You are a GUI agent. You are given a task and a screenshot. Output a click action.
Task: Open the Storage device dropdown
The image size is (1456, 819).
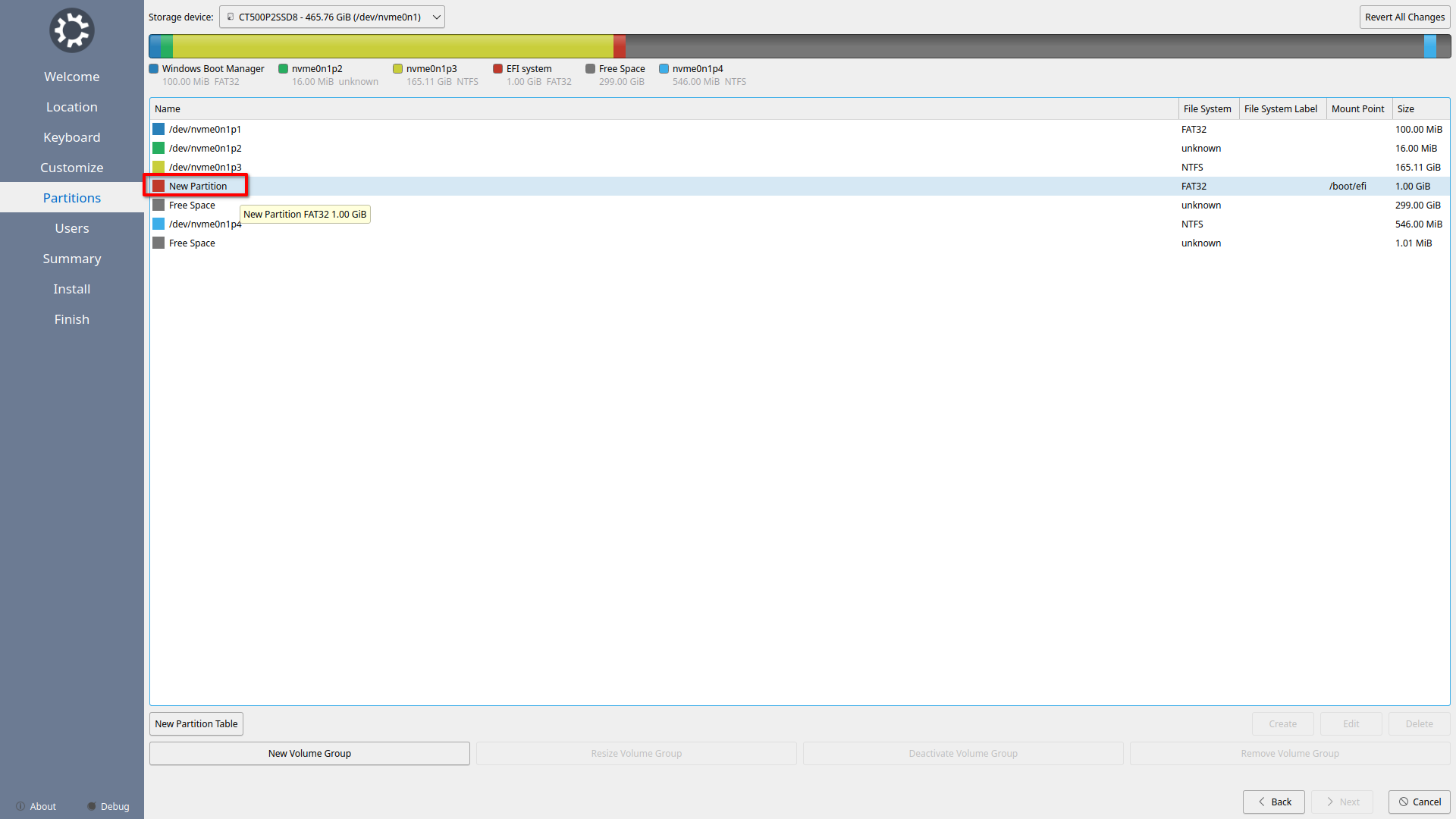(x=331, y=17)
